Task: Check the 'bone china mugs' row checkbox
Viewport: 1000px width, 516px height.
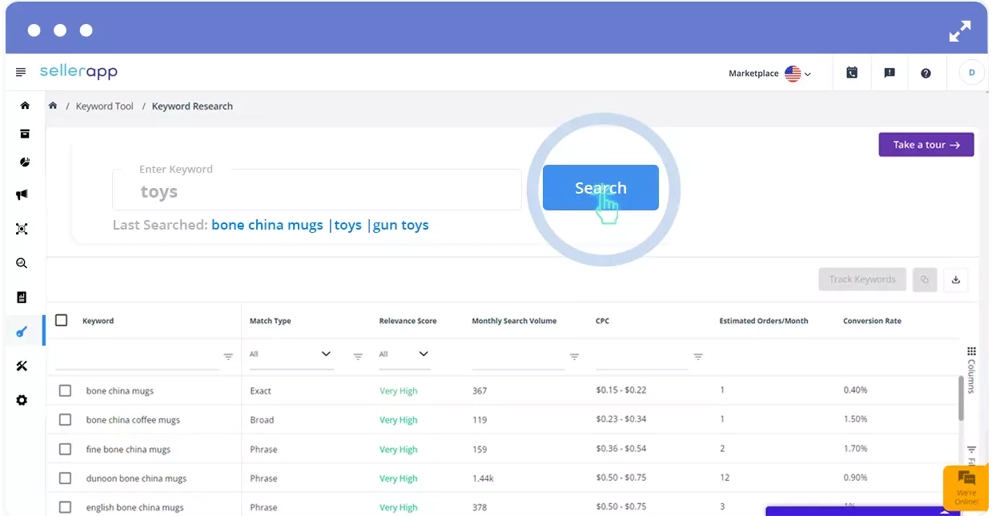Action: [x=65, y=390]
